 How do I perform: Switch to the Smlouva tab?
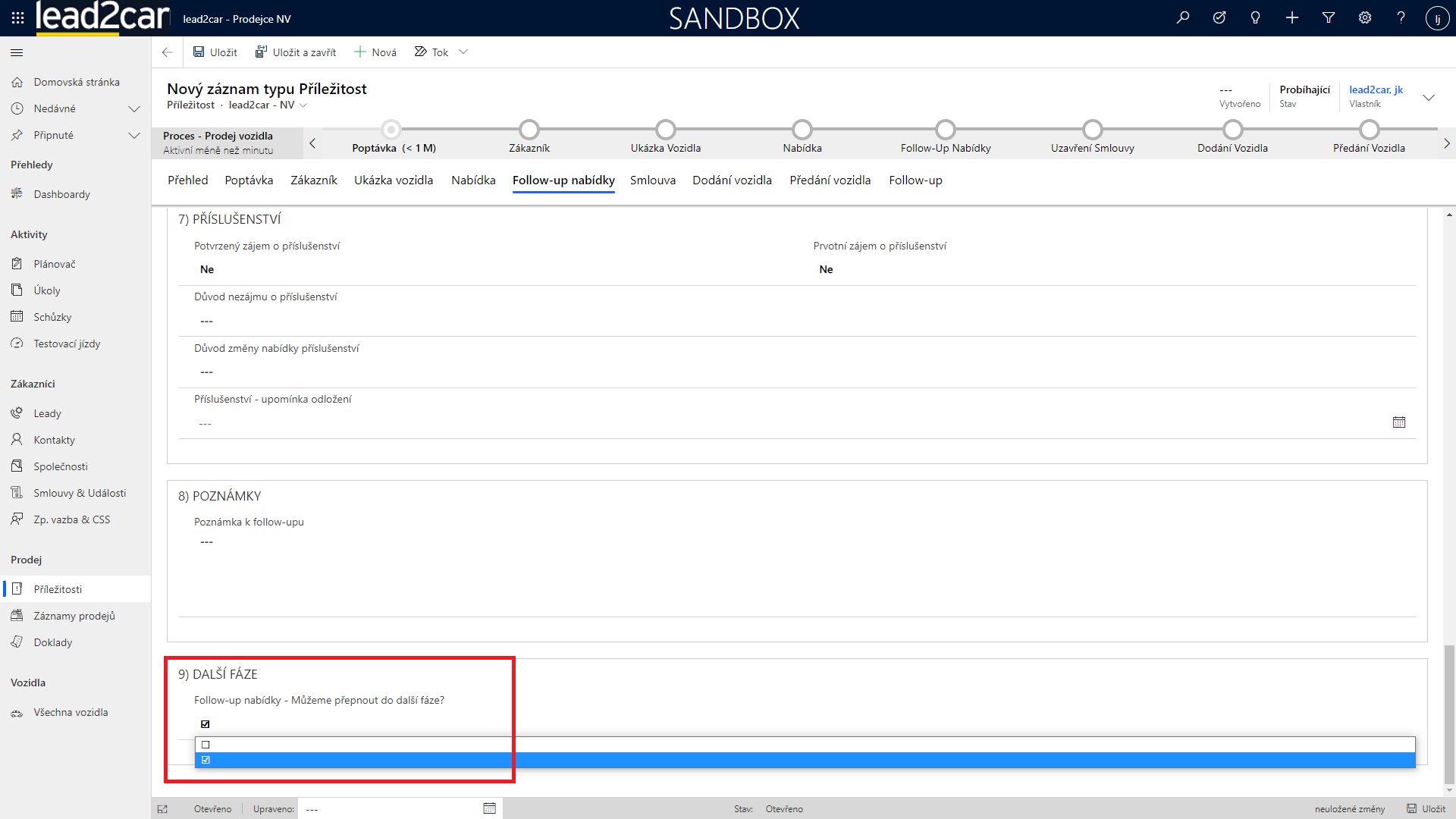[652, 180]
